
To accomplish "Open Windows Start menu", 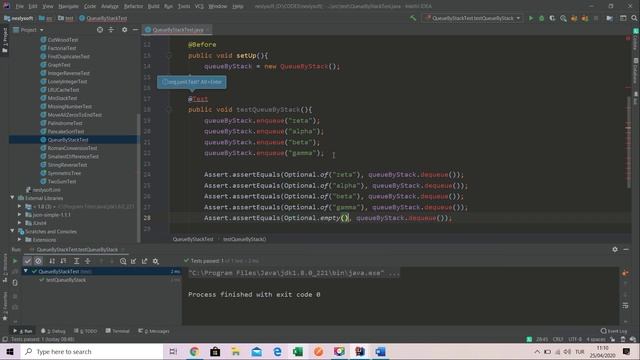I will coord(10,351).
